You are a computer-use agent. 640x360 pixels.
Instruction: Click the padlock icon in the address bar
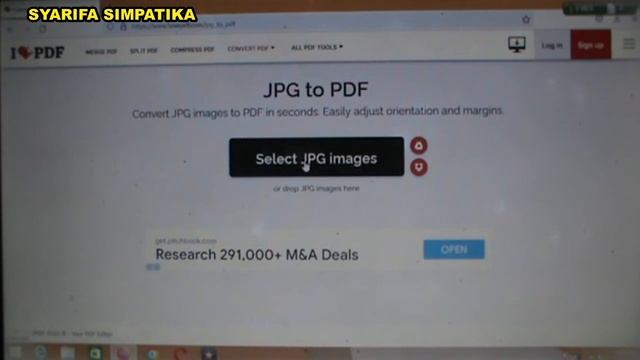[x=123, y=27]
